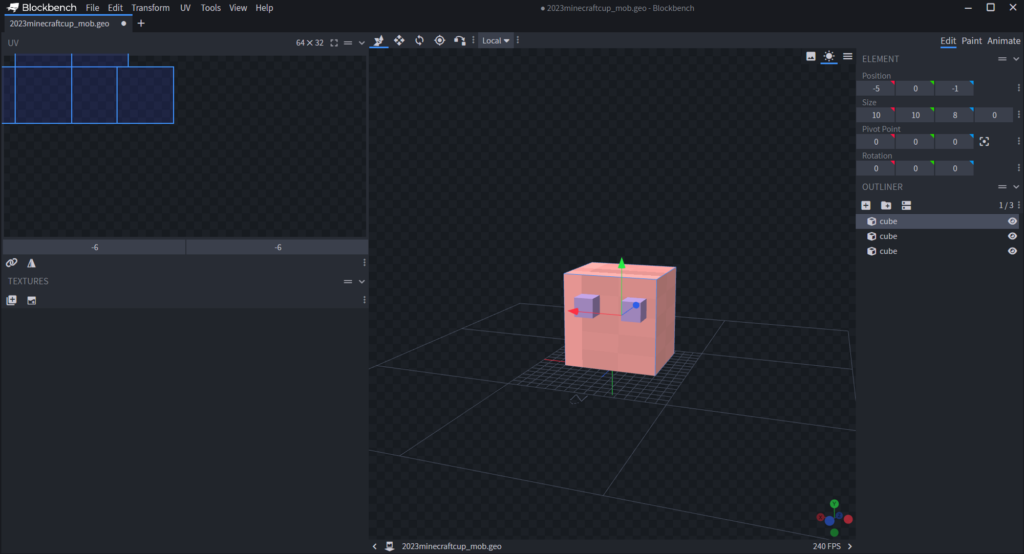Open the Transform menu
Viewport: 1024px width, 554px height.
click(x=150, y=8)
